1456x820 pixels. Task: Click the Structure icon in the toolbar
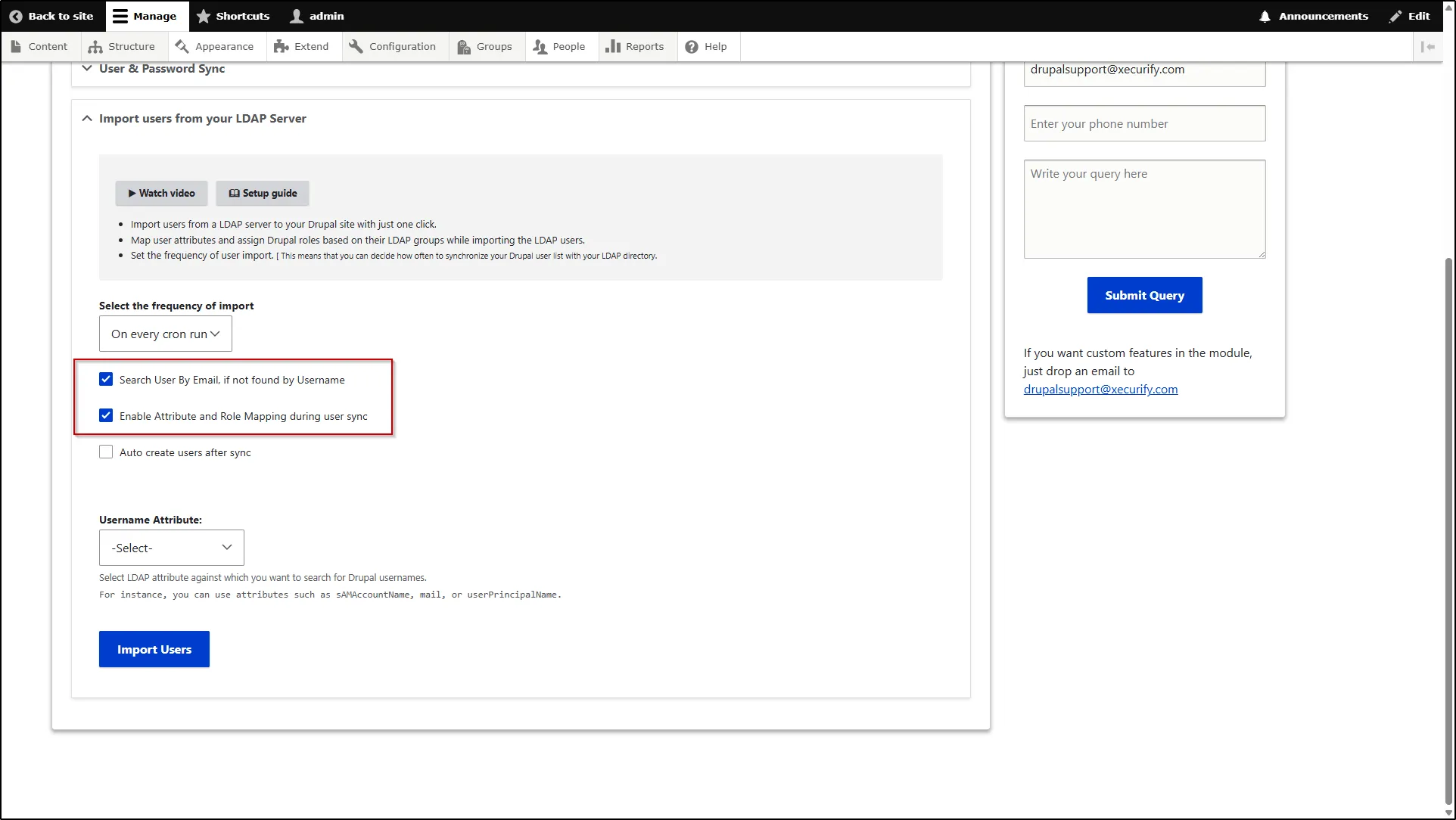pyautogui.click(x=95, y=46)
